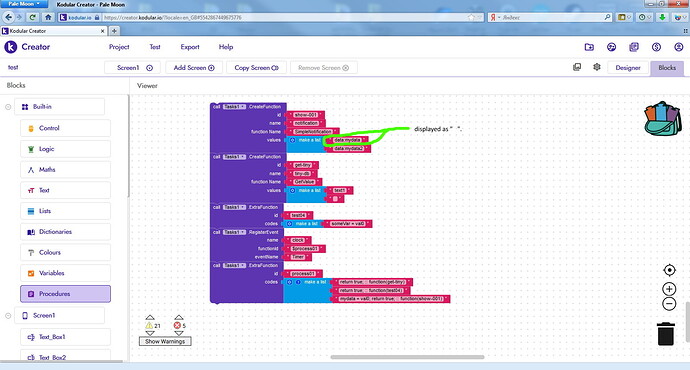Open the Control blocks category
The height and width of the screenshot is (370, 690).
click(65, 128)
